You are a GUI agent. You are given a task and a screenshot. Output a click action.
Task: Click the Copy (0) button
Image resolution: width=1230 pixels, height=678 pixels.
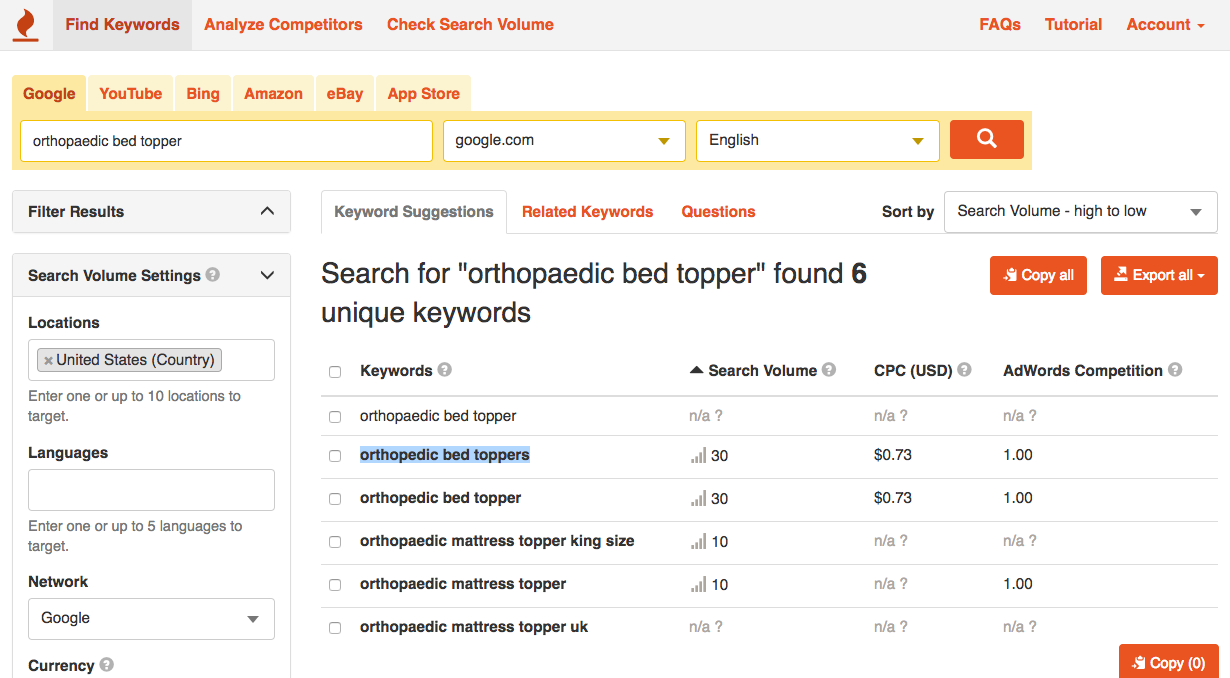pos(1168,662)
